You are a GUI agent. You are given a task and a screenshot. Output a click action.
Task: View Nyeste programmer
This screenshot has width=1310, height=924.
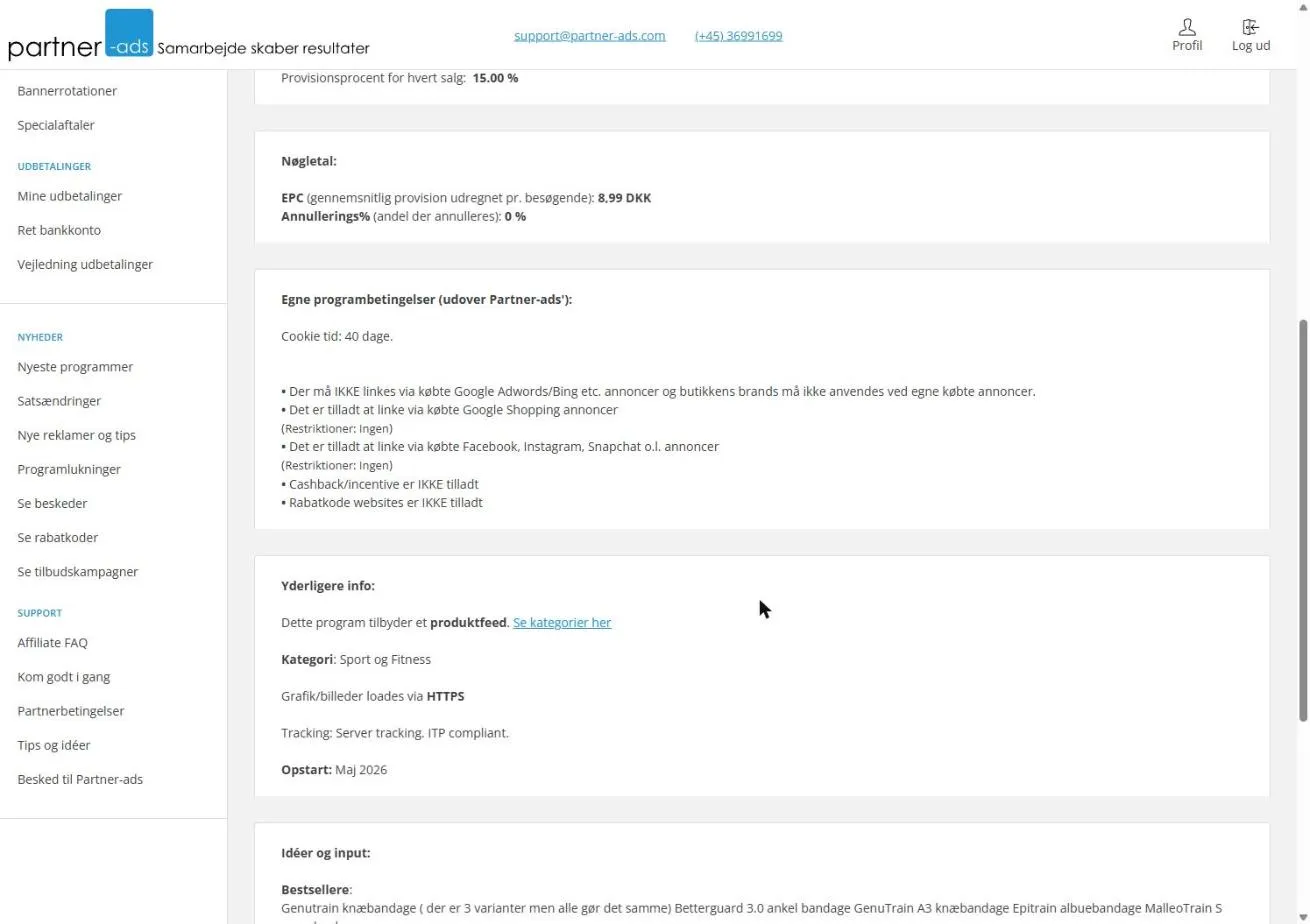click(75, 367)
